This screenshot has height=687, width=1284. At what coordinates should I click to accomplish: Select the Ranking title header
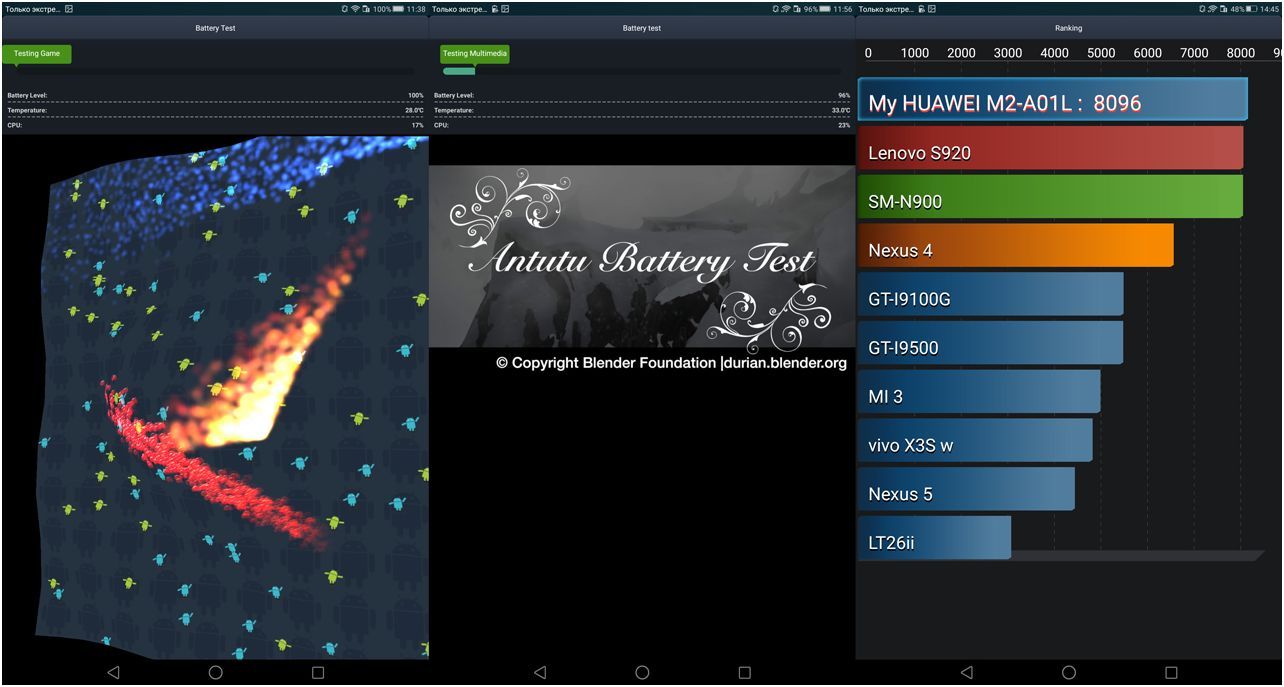[x=1068, y=28]
